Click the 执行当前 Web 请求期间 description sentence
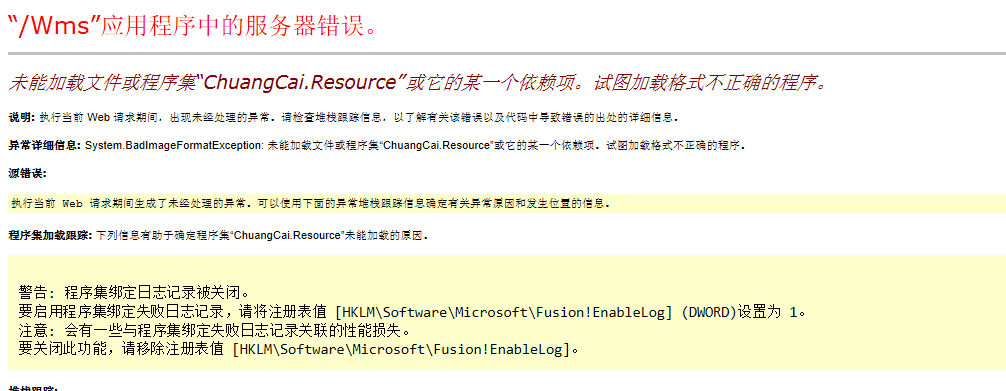Viewport: 1006px width, 391px height. pos(358,117)
